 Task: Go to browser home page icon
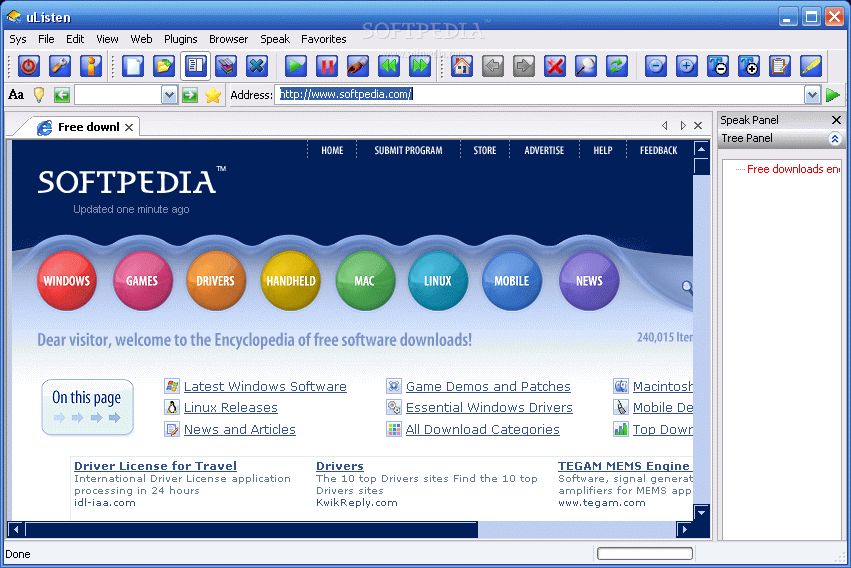click(462, 66)
